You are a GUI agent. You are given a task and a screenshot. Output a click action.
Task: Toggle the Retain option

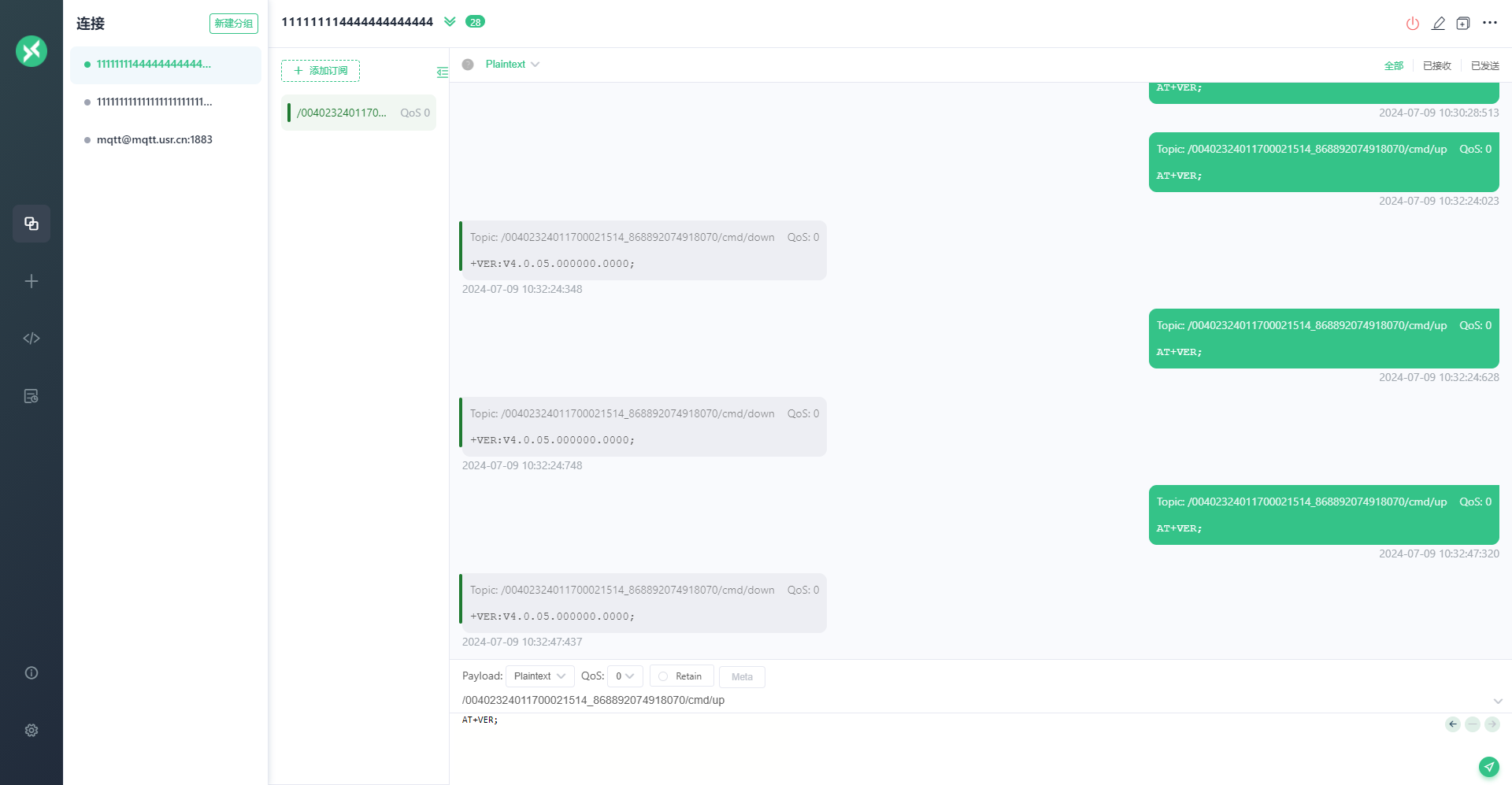point(681,676)
